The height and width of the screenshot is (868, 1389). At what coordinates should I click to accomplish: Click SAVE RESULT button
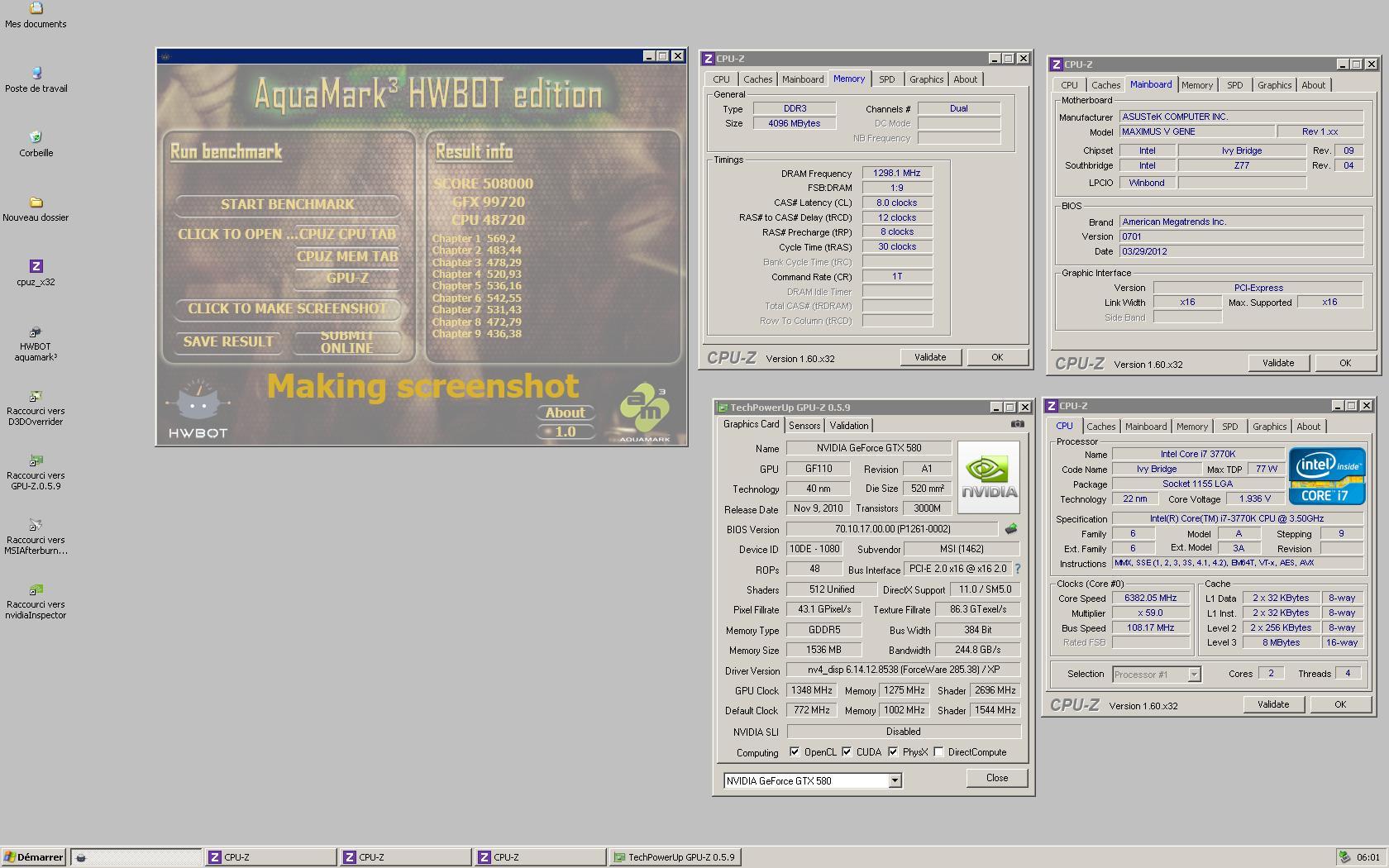tap(228, 341)
